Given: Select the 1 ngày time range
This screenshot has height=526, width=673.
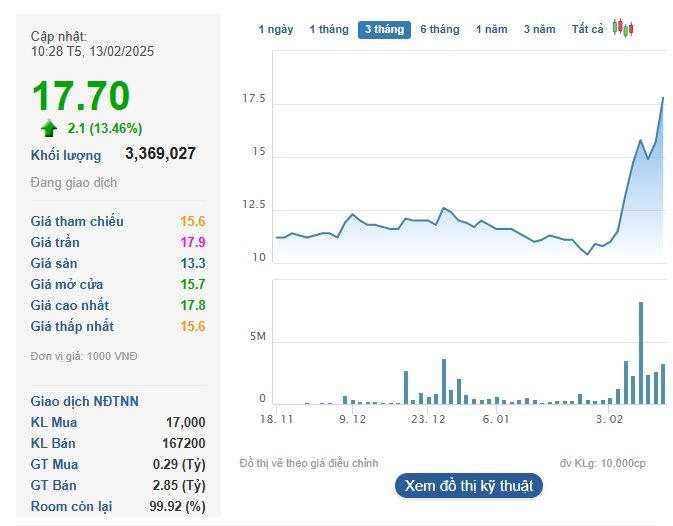Looking at the screenshot, I should pos(276,30).
